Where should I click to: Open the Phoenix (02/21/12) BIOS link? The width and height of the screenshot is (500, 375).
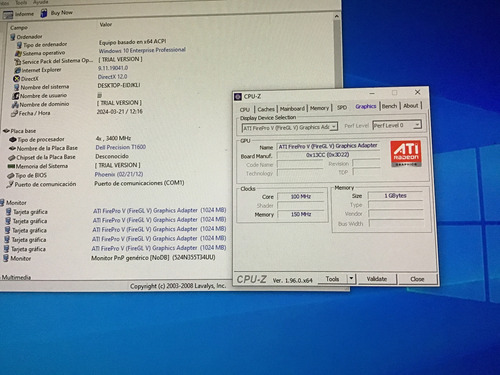pyautogui.click(x=119, y=174)
